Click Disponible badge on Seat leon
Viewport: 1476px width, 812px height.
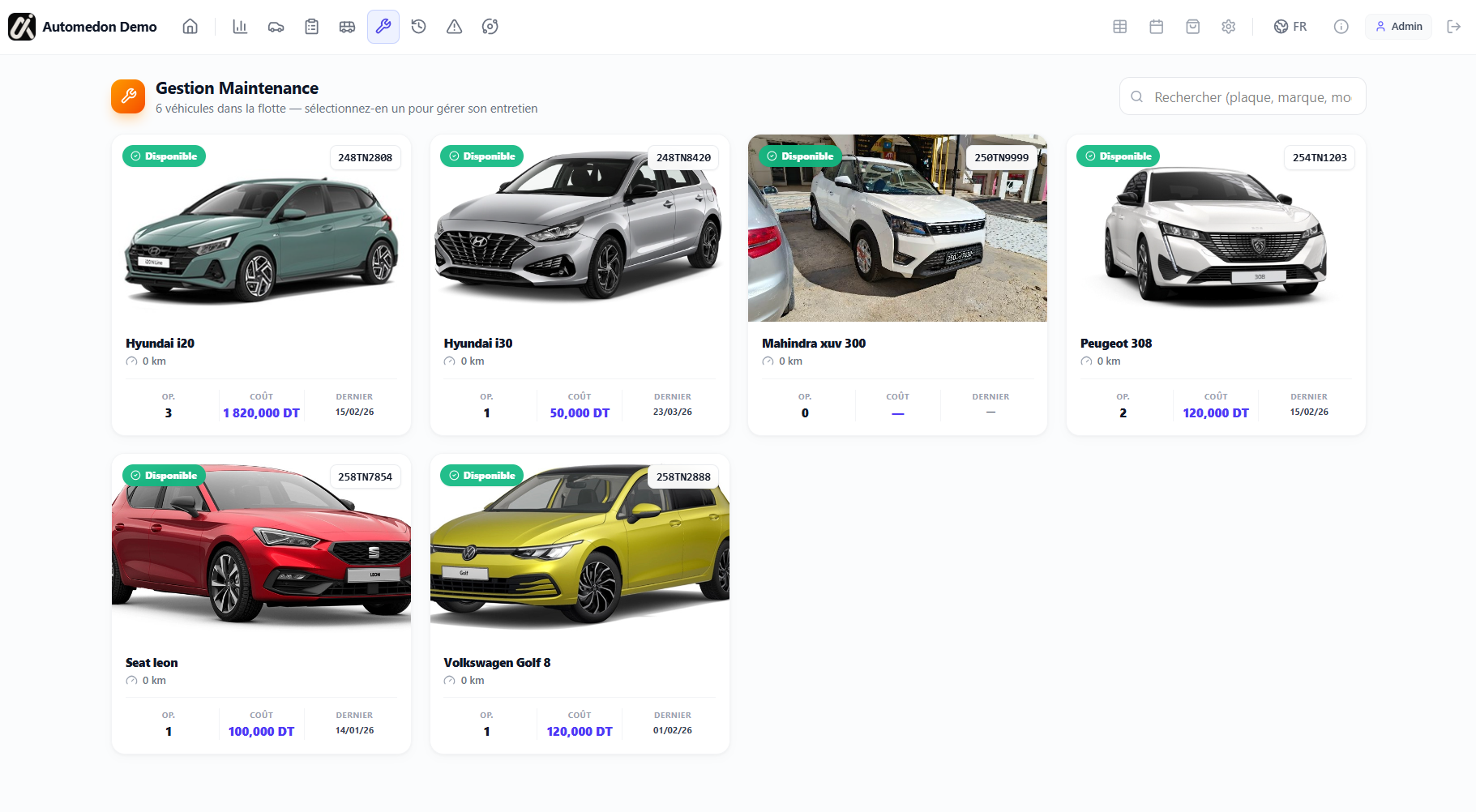(164, 476)
